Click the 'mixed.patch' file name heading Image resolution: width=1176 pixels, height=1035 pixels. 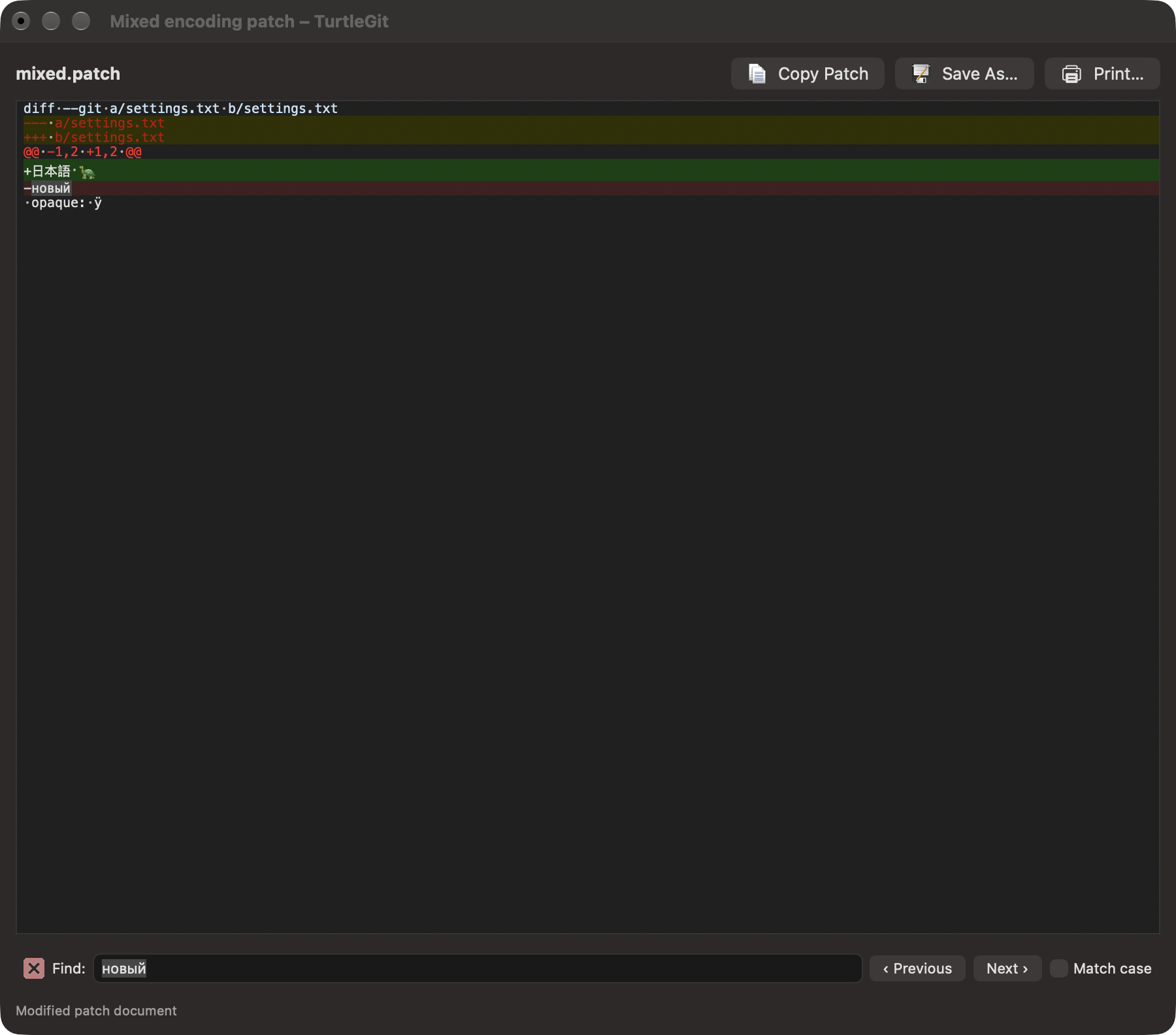(68, 74)
